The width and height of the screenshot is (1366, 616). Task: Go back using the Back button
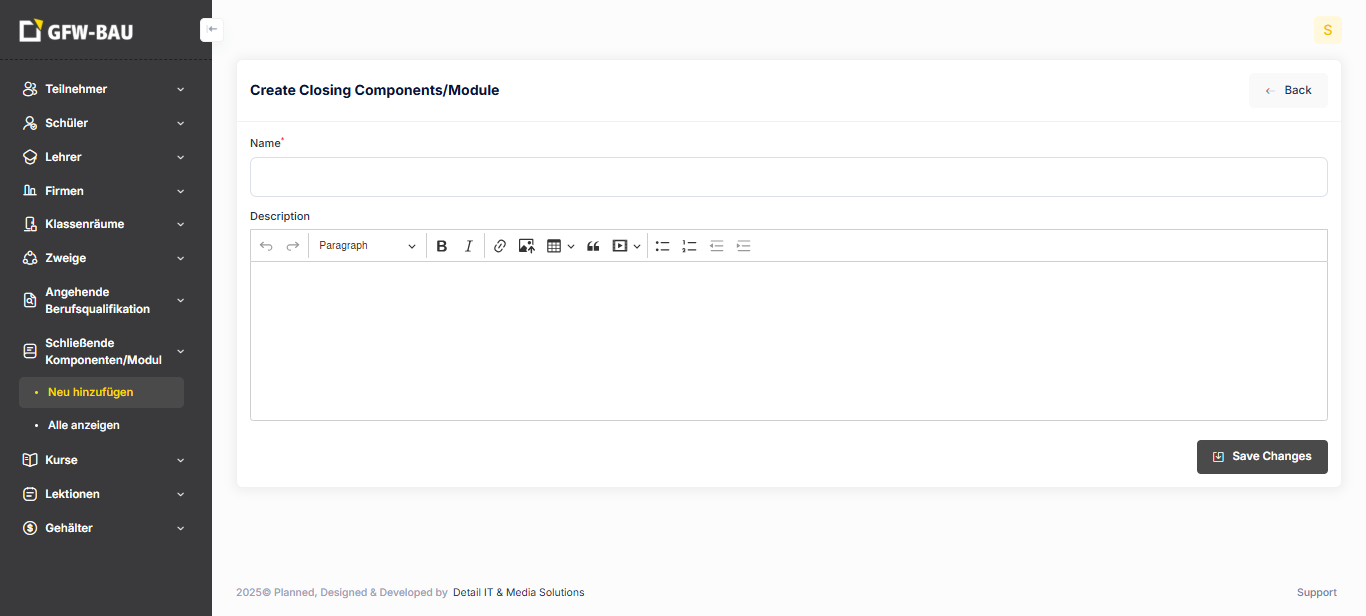[x=1288, y=90]
